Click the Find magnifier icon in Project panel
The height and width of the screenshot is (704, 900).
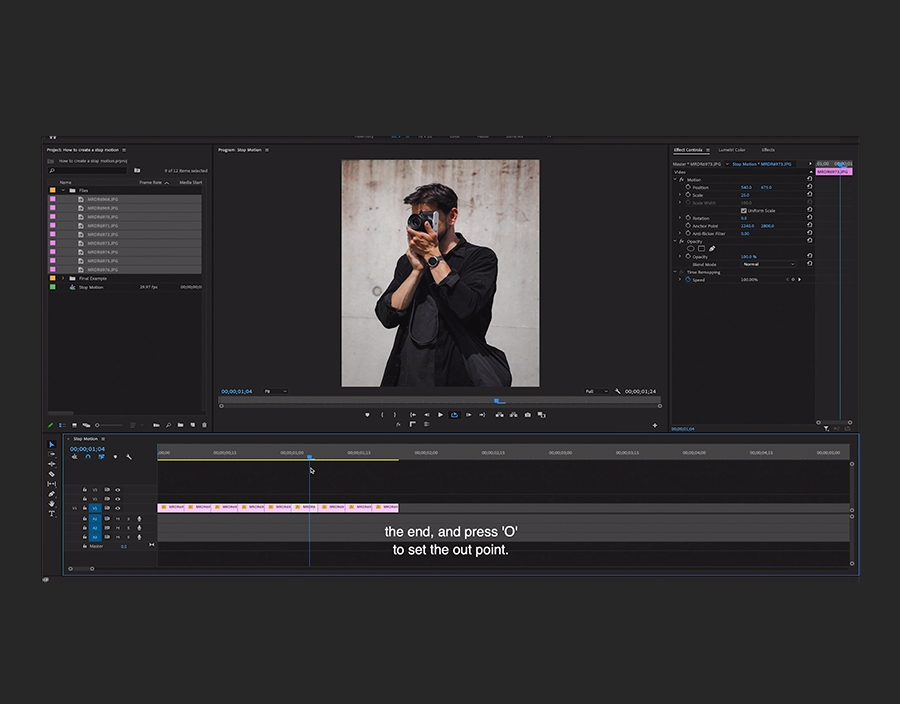(x=168, y=425)
